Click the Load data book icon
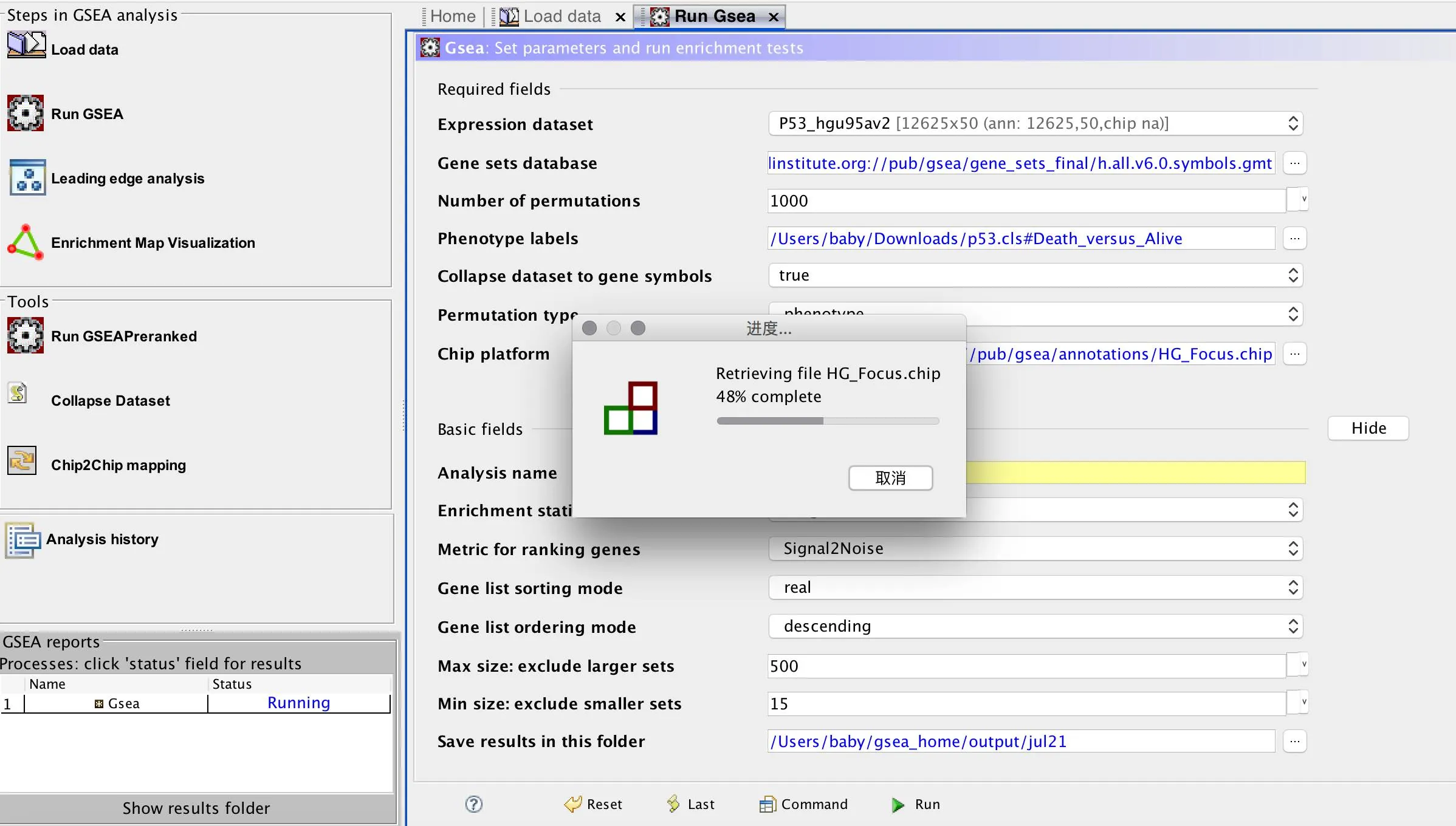The width and height of the screenshot is (1456, 826). [26, 46]
